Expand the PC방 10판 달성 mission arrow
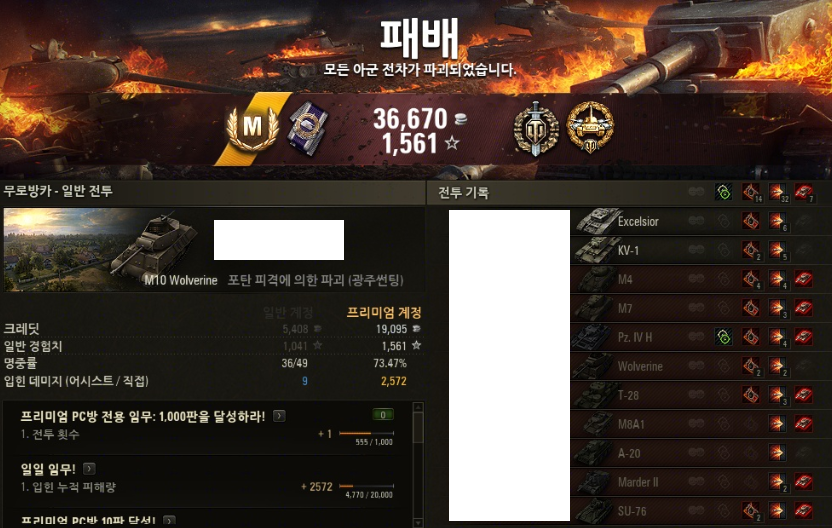This screenshot has width=832, height=528. coord(169,521)
